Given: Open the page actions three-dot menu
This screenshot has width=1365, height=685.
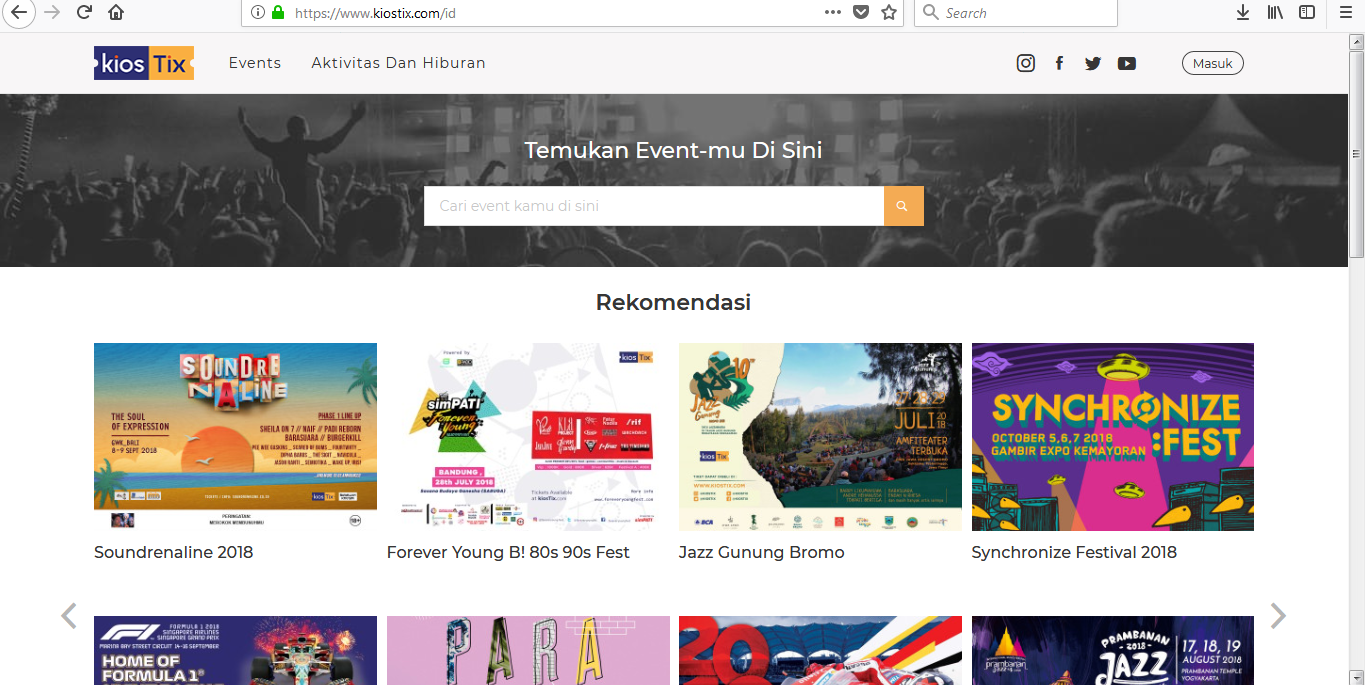Looking at the screenshot, I should click(x=832, y=12).
